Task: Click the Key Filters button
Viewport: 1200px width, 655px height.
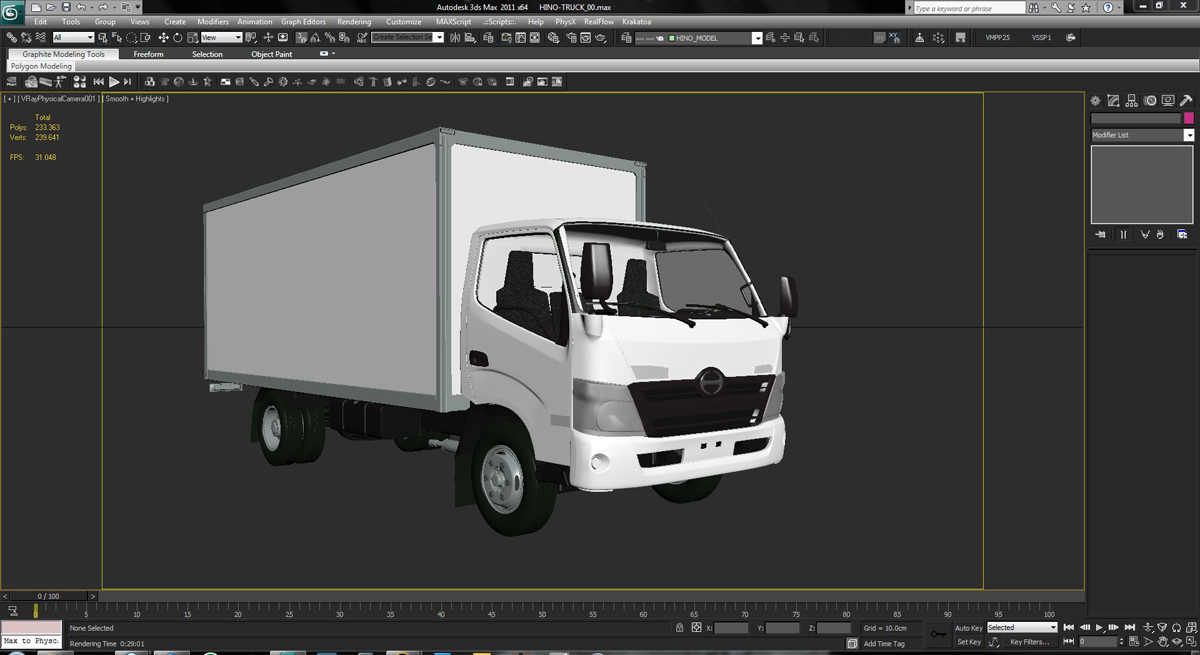Action: tap(1029, 641)
